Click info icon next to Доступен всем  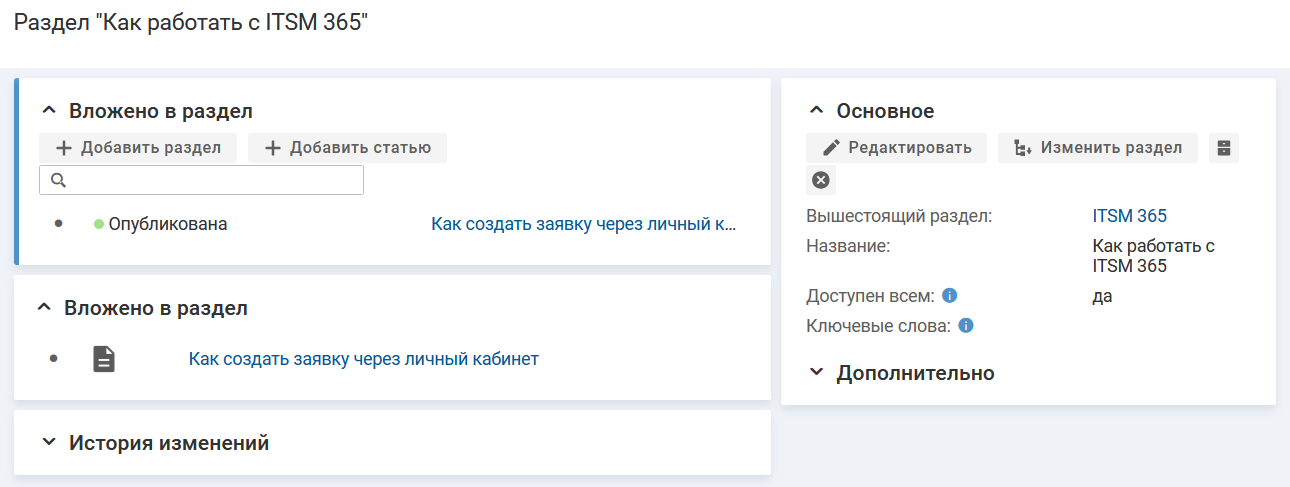coord(950,296)
